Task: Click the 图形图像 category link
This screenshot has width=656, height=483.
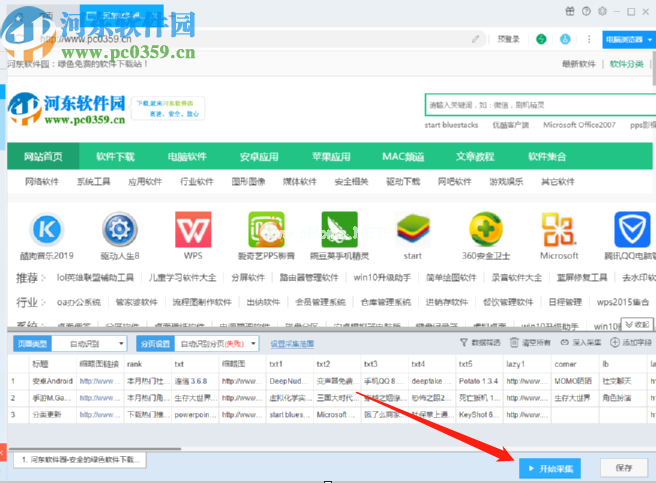Action: tap(249, 182)
